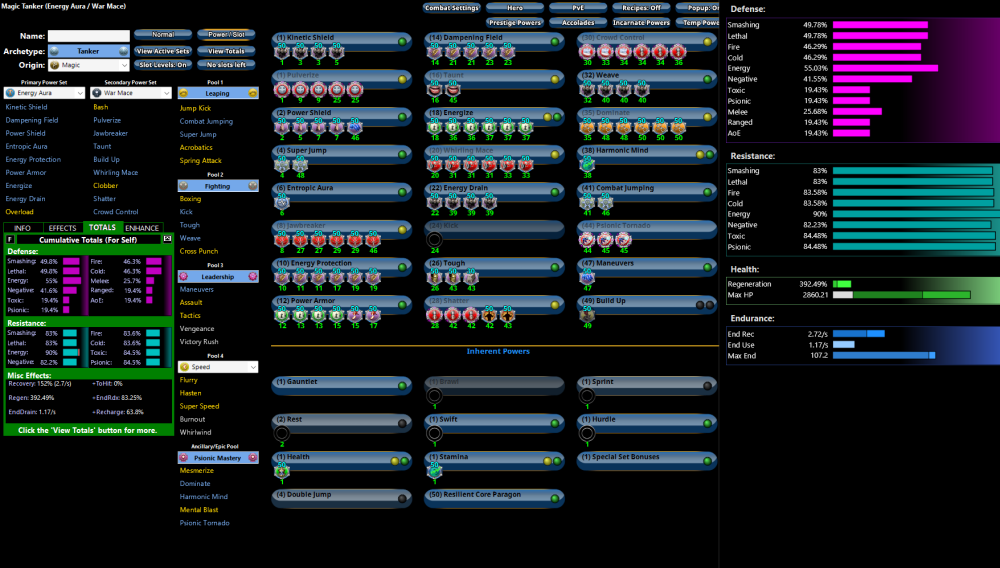Image resolution: width=1000 pixels, height=568 pixels.
Task: Open the Pool 4 Speed dropdown
Action: (217, 367)
